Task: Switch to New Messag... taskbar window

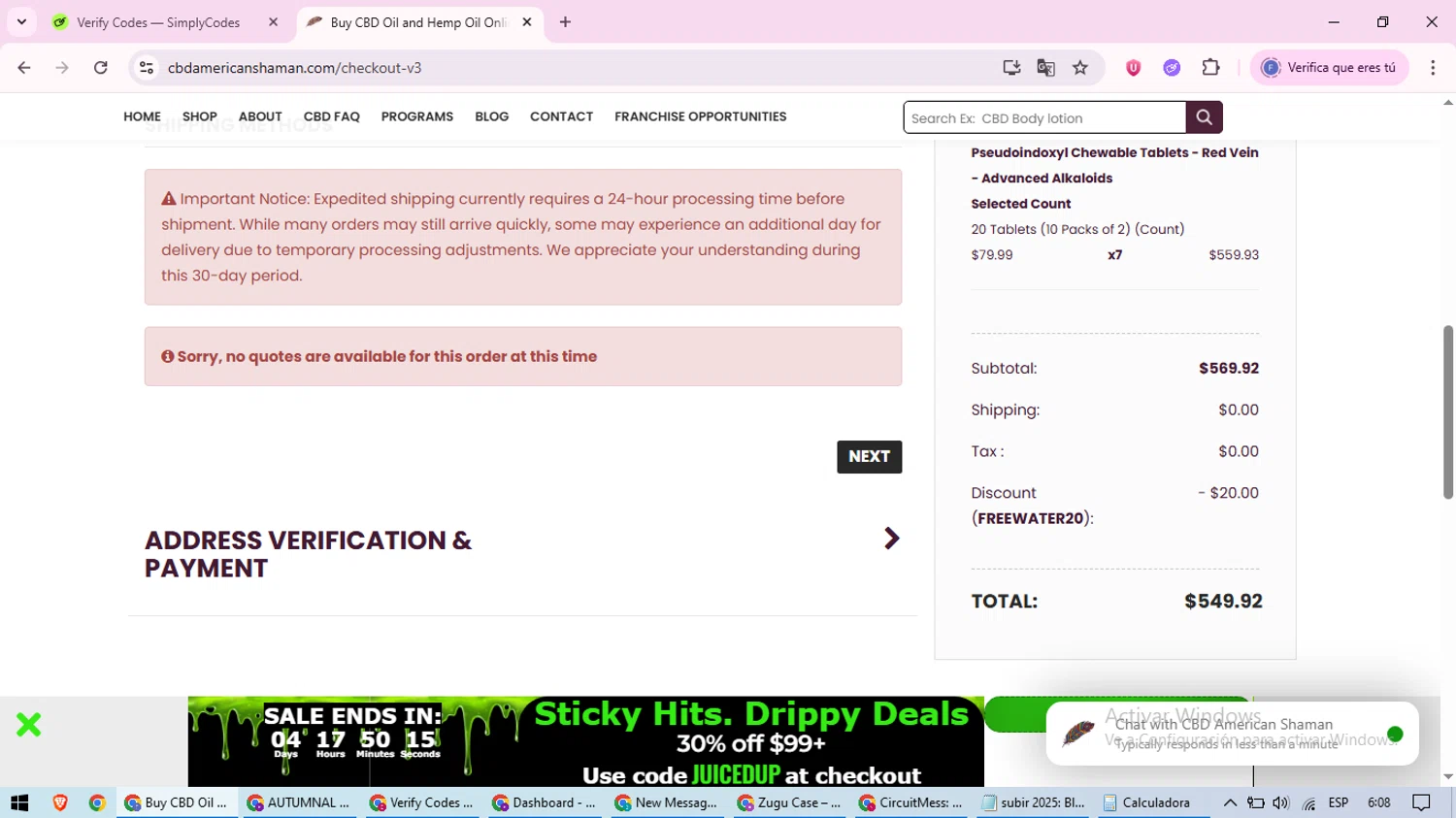Action: (x=667, y=802)
